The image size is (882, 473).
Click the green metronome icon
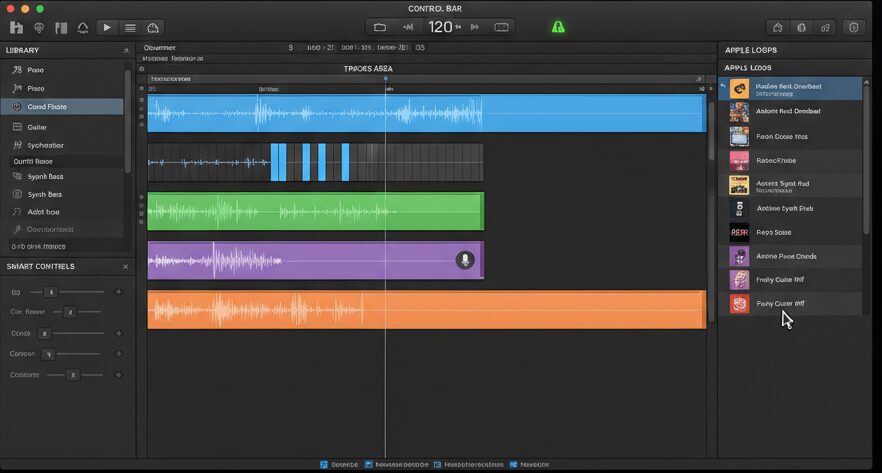point(557,27)
